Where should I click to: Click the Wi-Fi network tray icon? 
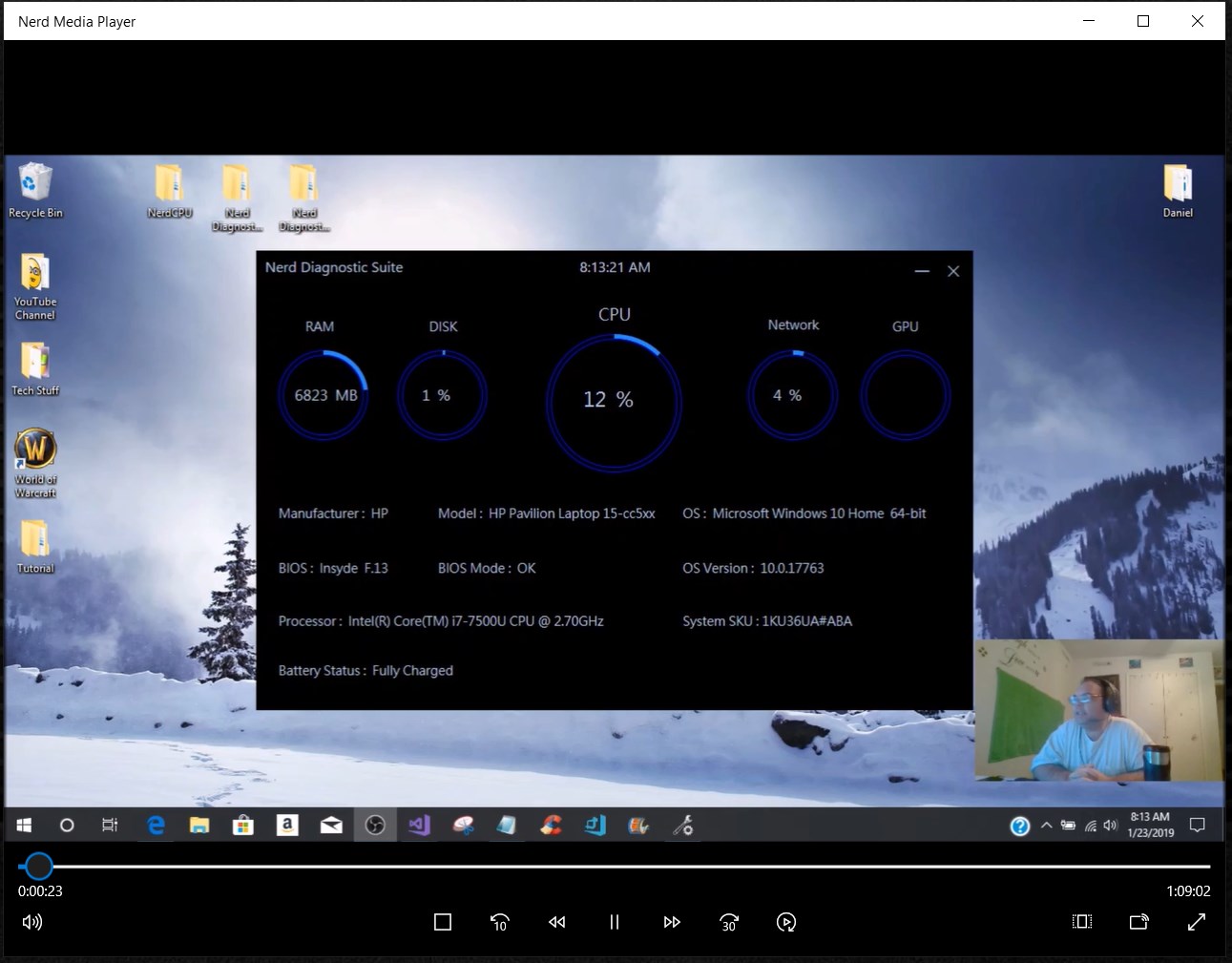[x=1090, y=826]
